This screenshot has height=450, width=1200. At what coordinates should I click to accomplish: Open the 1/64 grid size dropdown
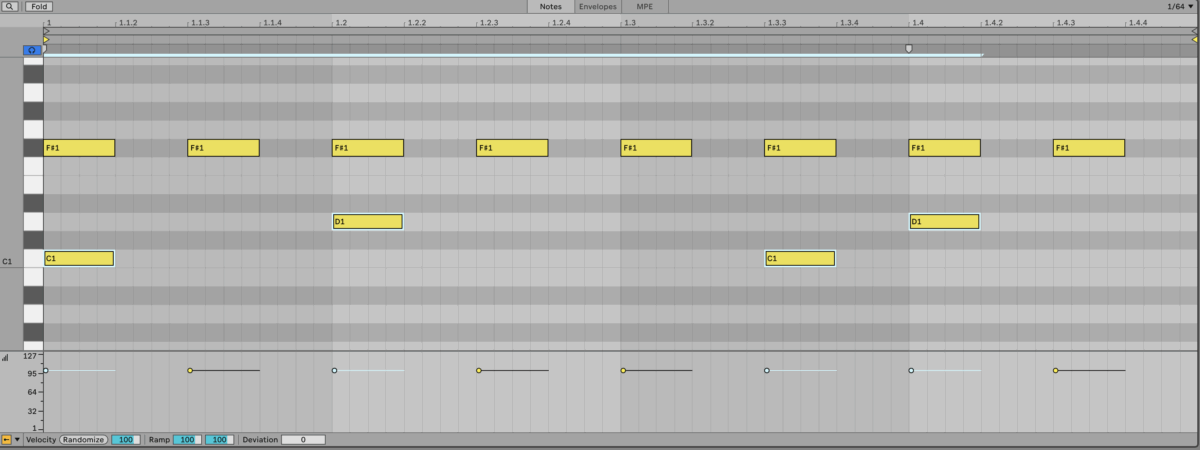pyautogui.click(x=1180, y=6)
